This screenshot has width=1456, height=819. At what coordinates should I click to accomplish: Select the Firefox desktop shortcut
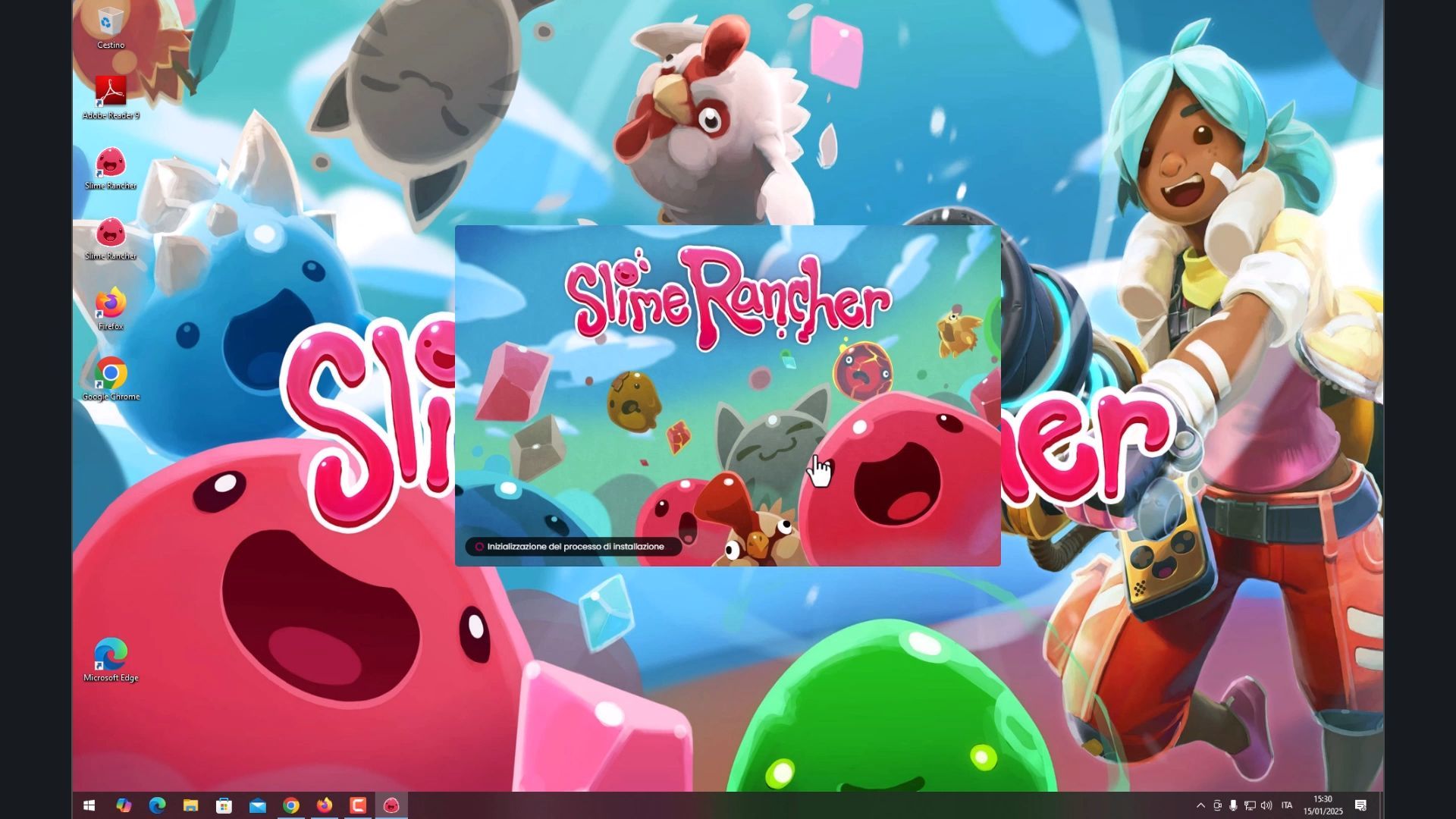[x=111, y=309]
